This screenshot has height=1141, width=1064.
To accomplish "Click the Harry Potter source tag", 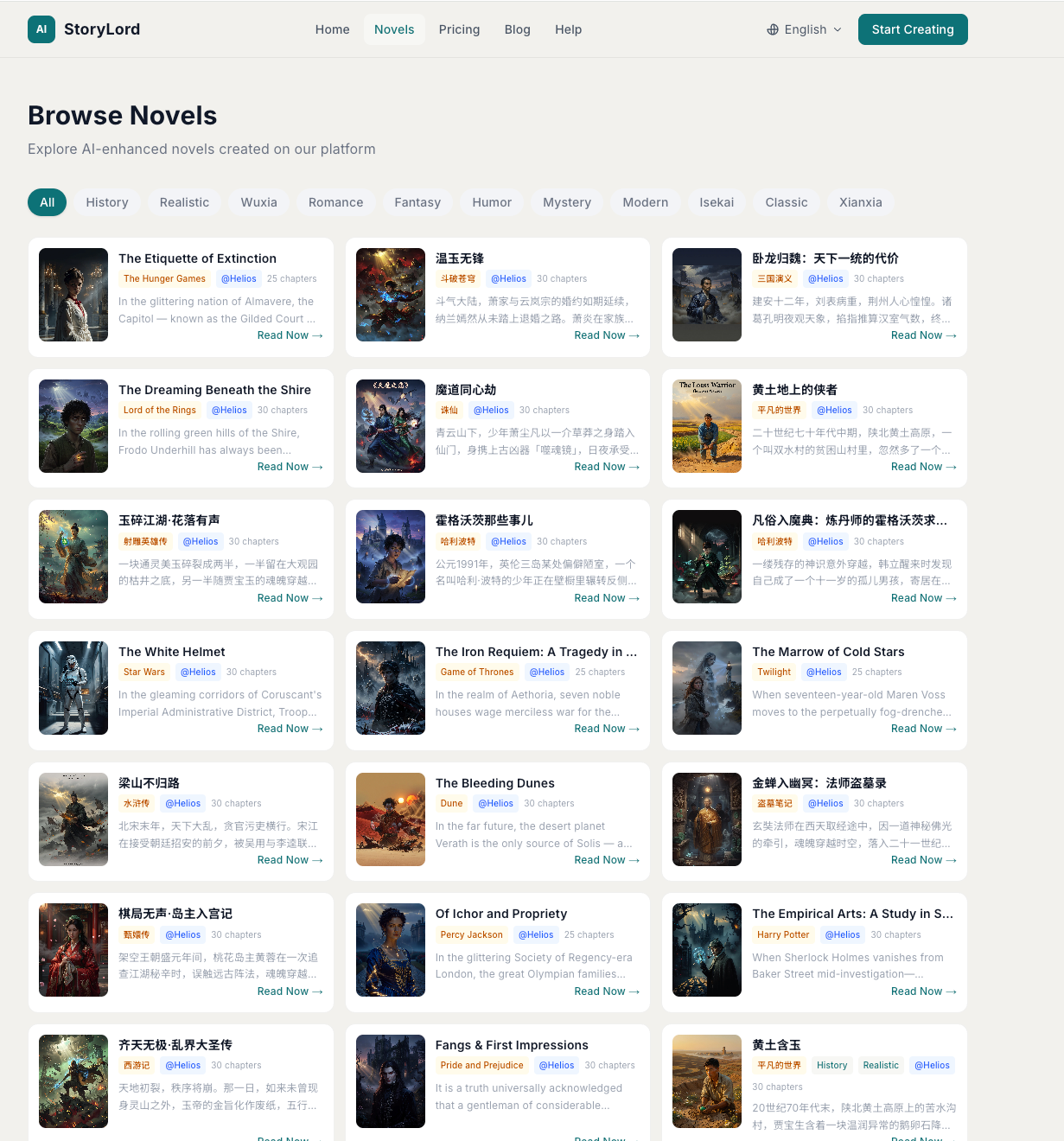I will click(783, 935).
